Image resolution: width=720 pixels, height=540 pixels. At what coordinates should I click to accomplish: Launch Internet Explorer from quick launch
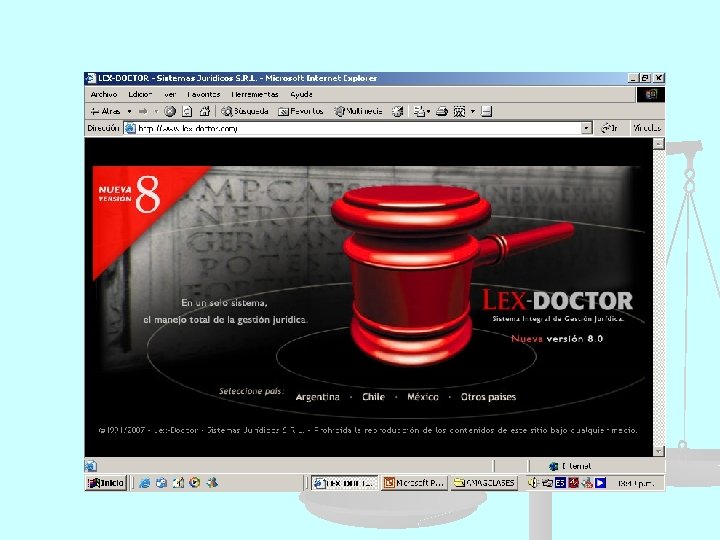click(145, 483)
